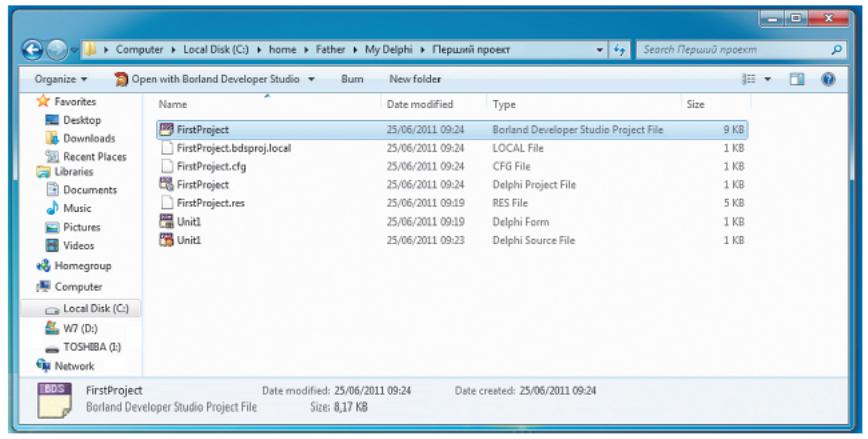Select the TOSHIBA (I:) drive

92,347
